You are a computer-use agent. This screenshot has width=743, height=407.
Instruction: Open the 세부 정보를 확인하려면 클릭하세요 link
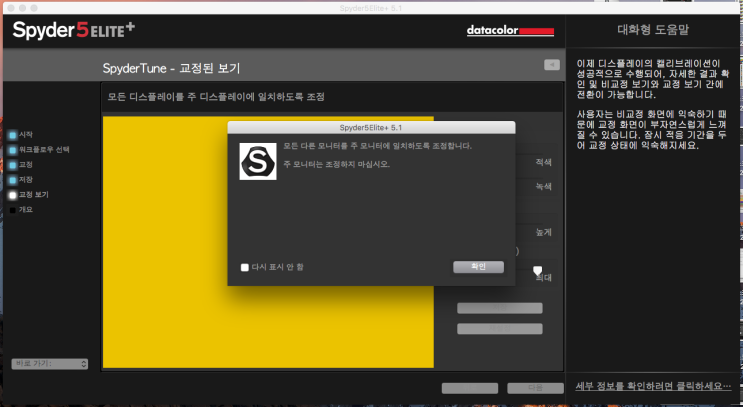click(x=653, y=386)
